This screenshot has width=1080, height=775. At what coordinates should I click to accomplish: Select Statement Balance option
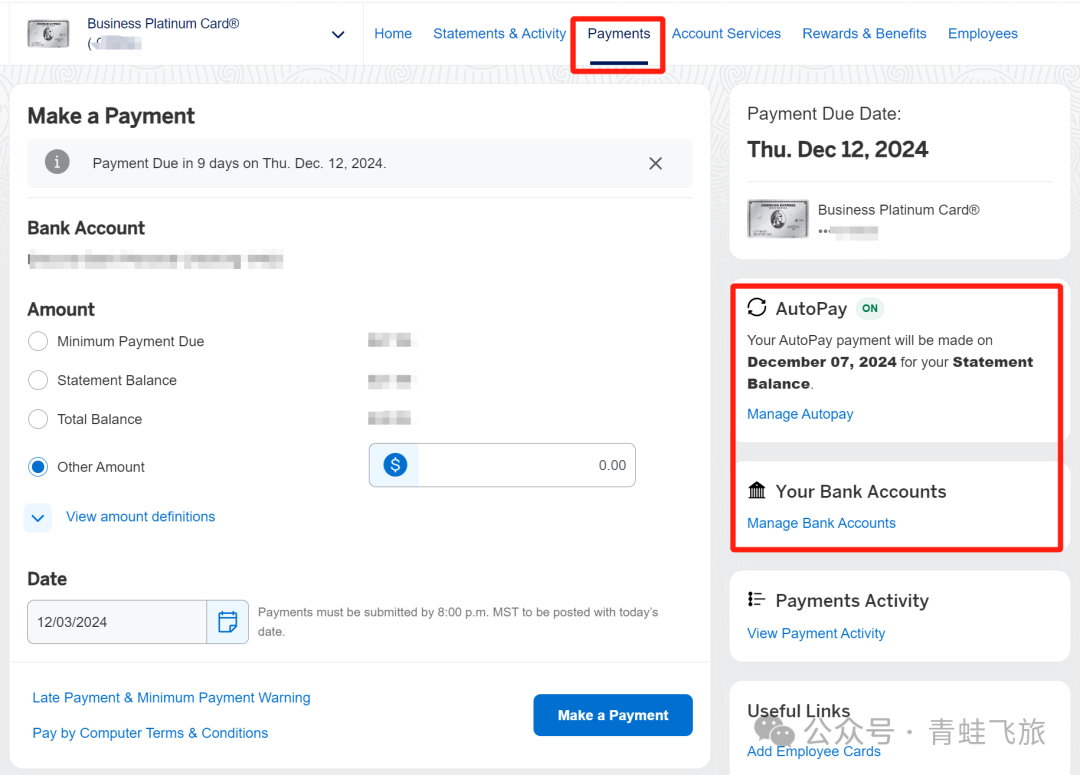pos(38,380)
